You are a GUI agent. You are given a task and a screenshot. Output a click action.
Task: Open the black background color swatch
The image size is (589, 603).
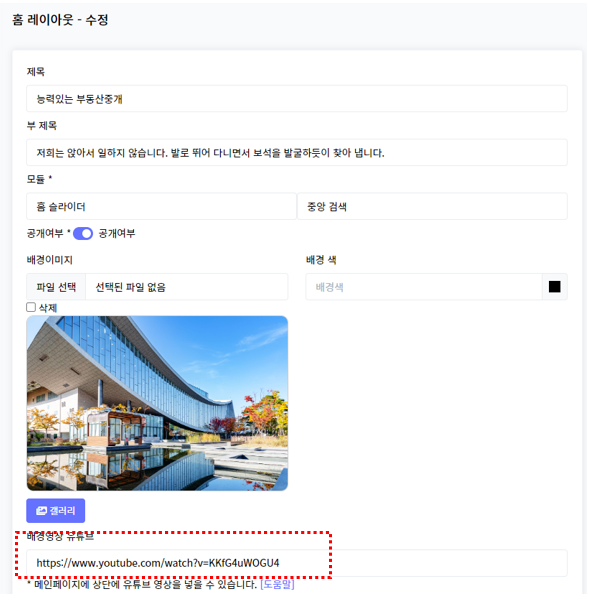pos(554,287)
